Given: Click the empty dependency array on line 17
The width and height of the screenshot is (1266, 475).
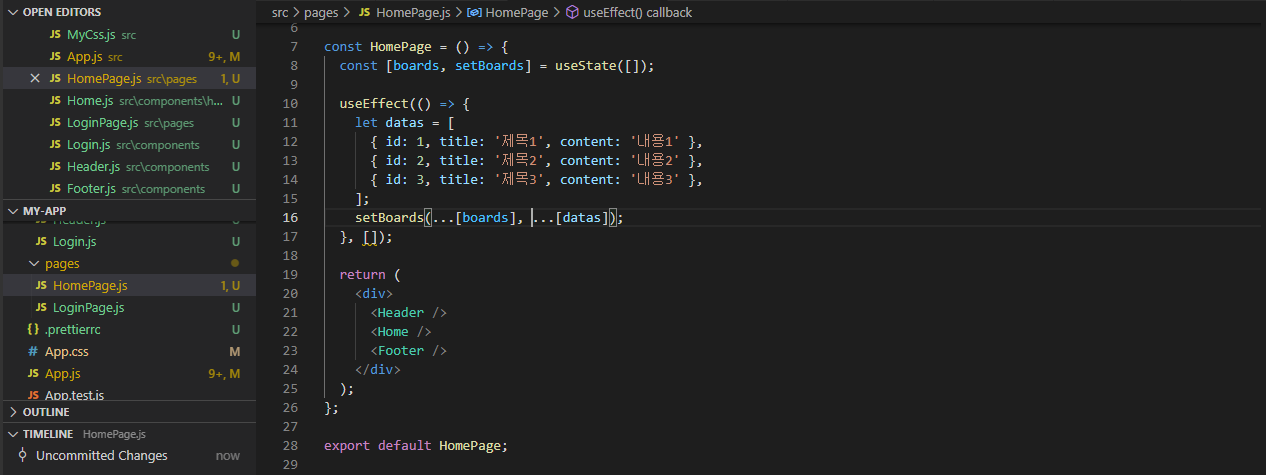Looking at the screenshot, I should click(370, 237).
